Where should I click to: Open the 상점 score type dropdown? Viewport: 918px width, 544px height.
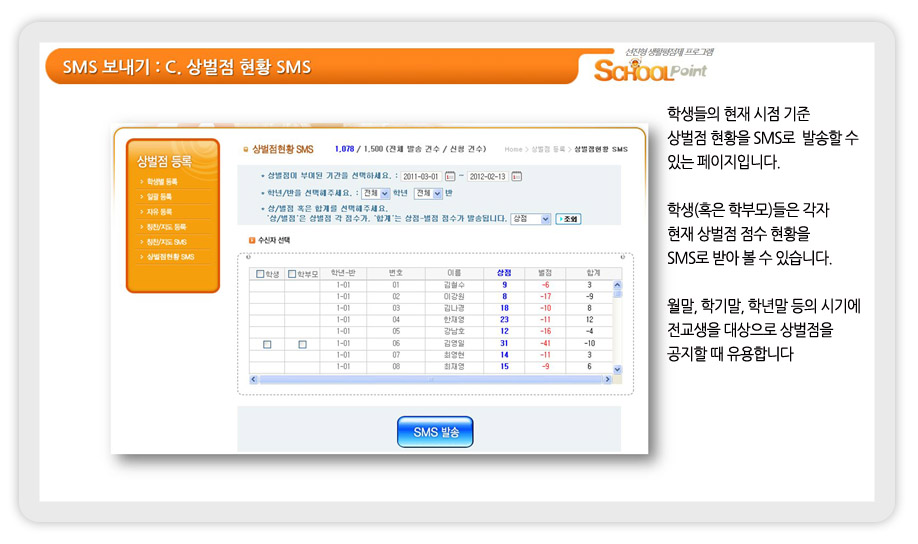tap(545, 218)
